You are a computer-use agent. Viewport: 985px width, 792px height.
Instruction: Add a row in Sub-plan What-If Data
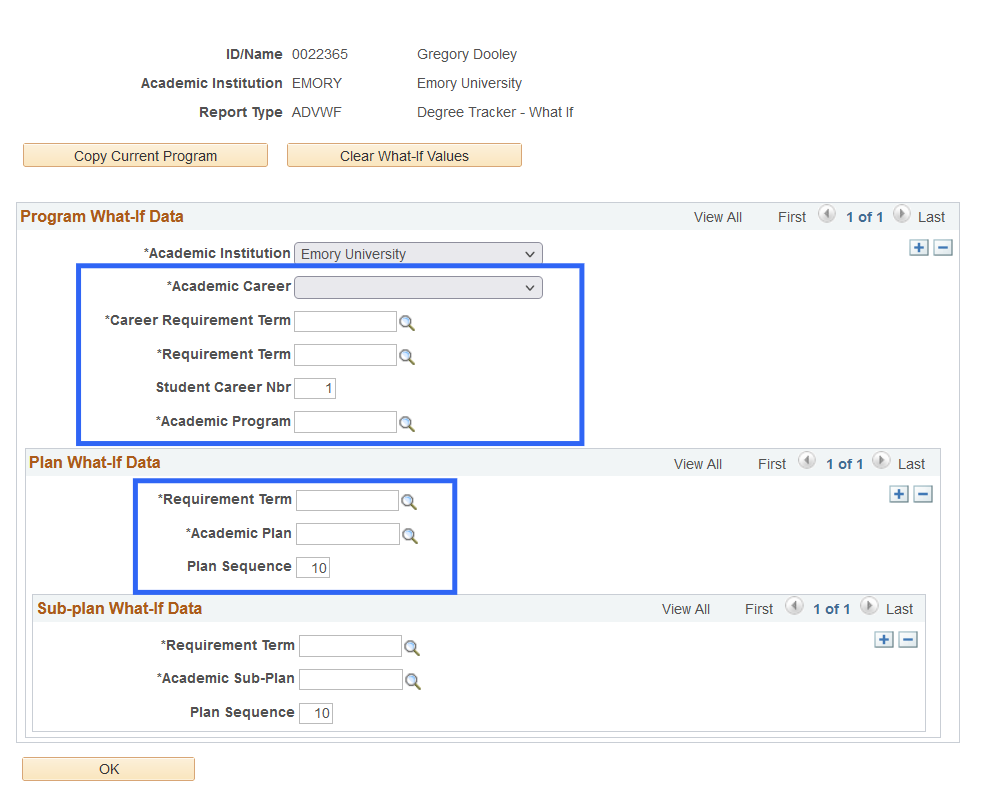(883, 640)
